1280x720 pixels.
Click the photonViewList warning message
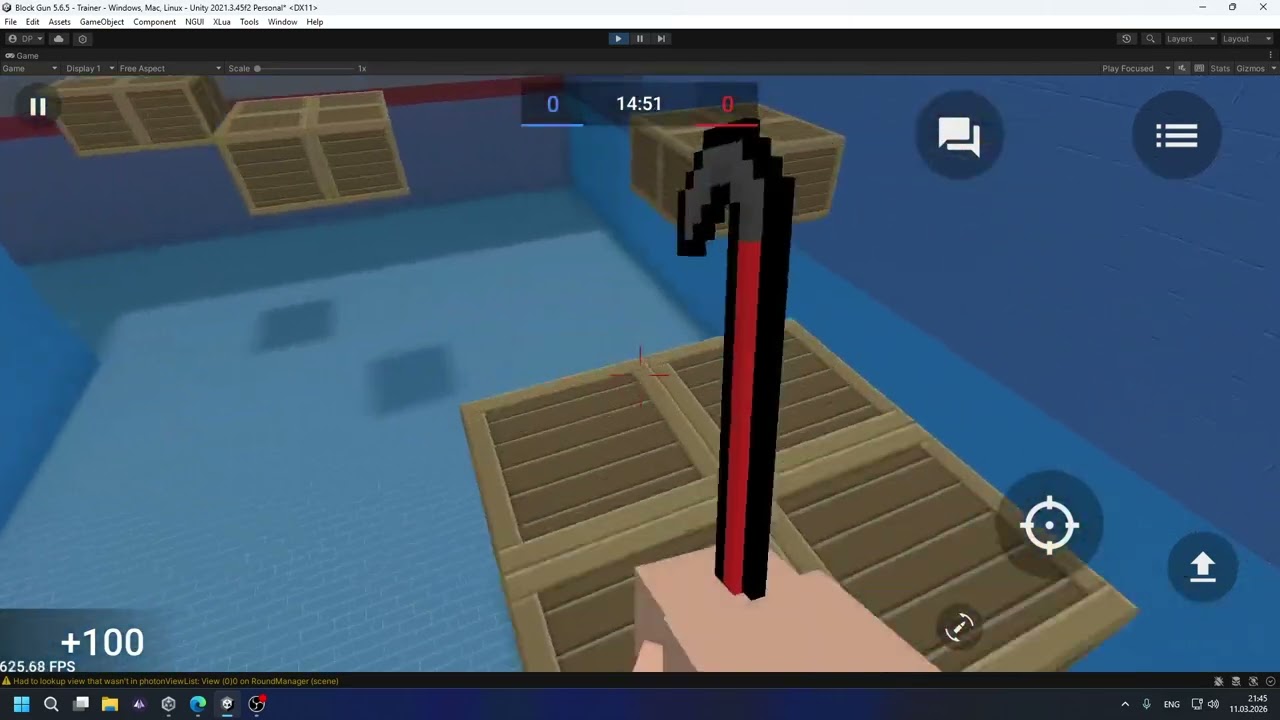(x=176, y=681)
